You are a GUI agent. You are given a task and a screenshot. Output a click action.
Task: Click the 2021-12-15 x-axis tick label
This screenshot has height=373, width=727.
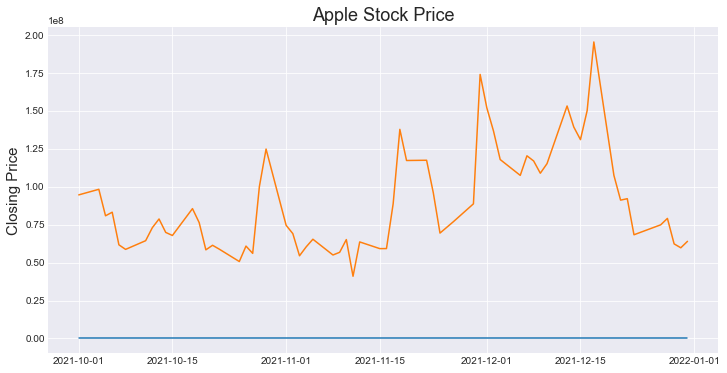click(x=580, y=360)
